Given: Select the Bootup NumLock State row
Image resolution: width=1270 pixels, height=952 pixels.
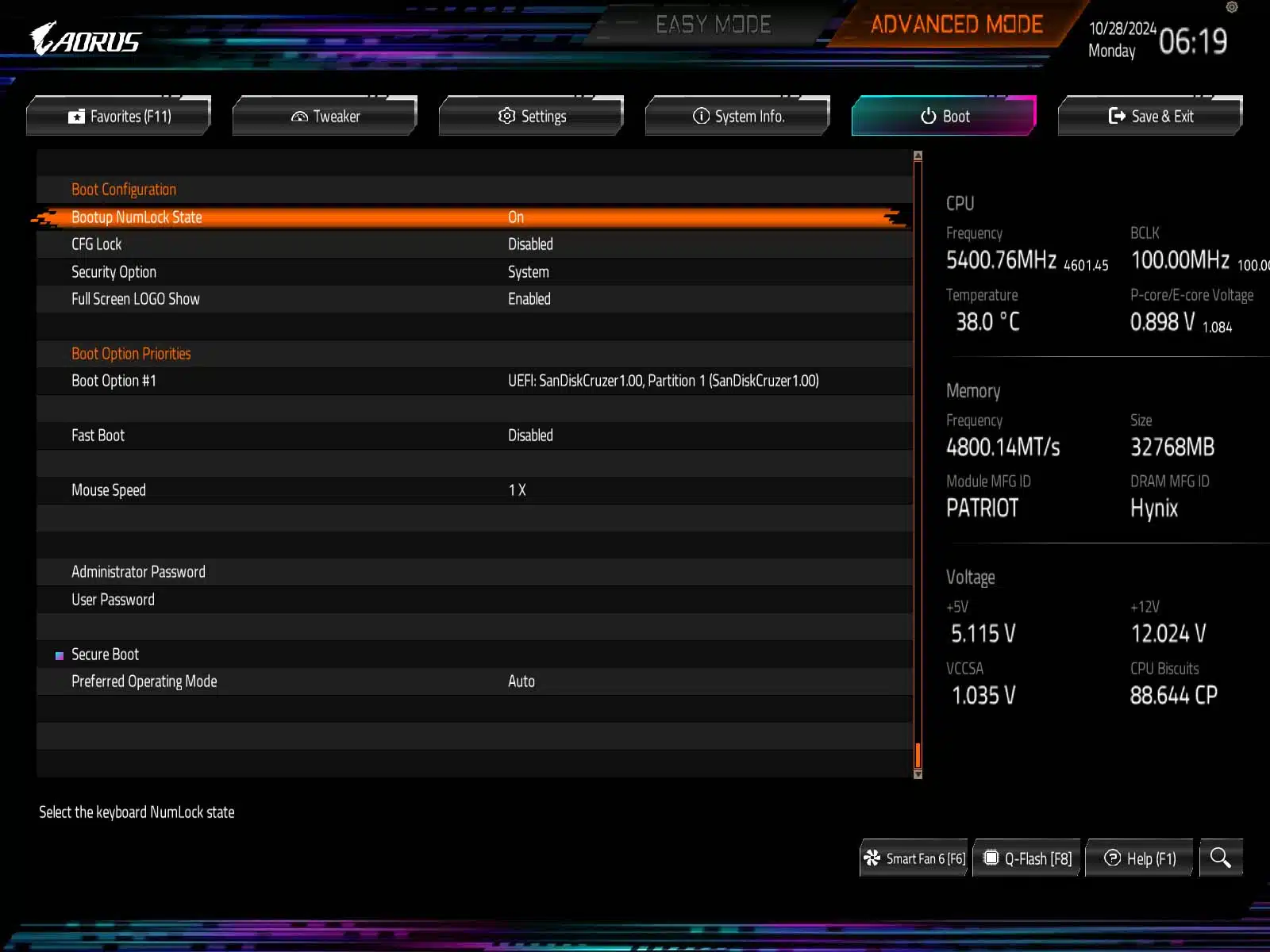Looking at the screenshot, I should click(474, 217).
